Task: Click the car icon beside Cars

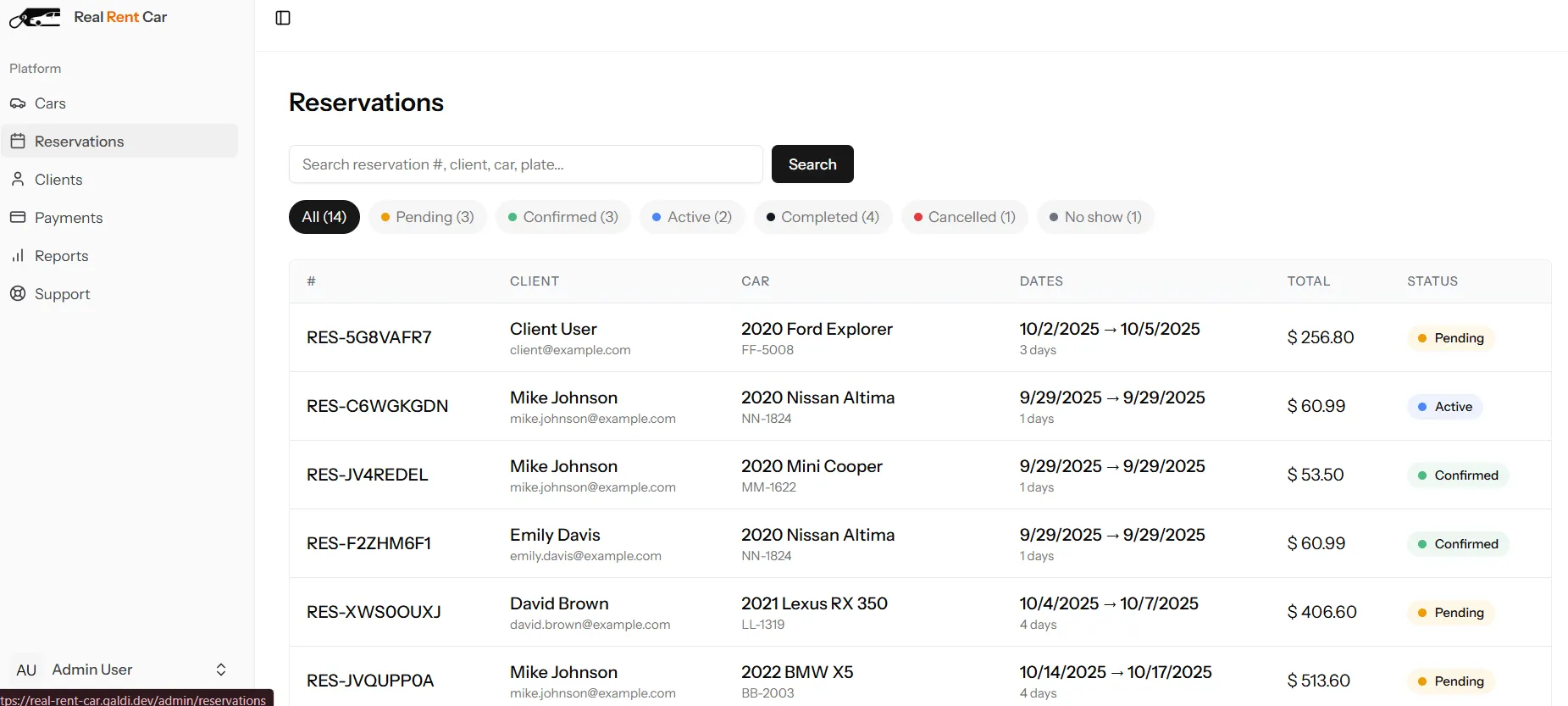Action: (18, 103)
